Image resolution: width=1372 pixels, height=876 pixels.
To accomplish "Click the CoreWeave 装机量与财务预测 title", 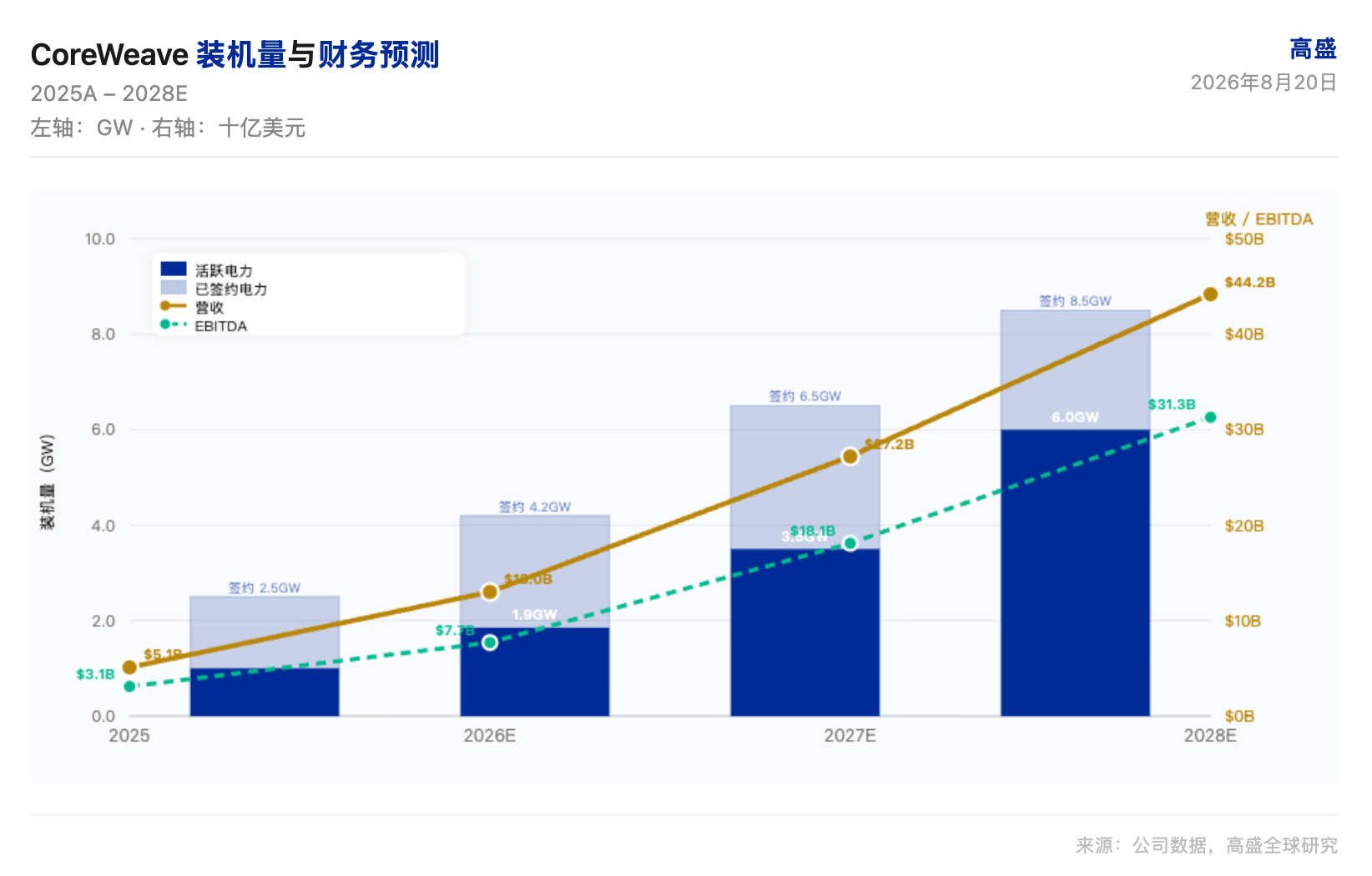I will [235, 54].
